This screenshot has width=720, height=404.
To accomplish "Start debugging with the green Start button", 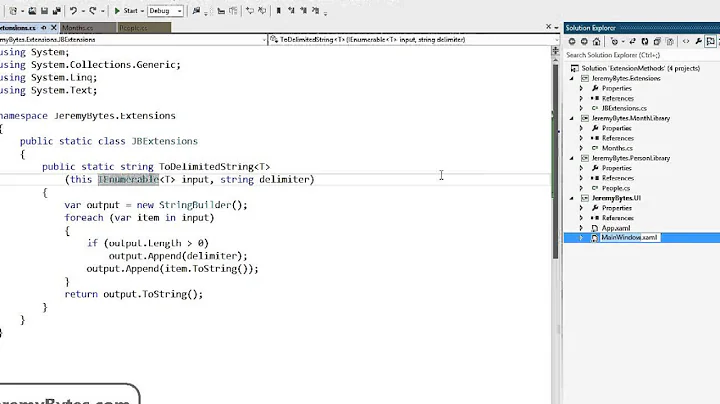I will tap(125, 11).
